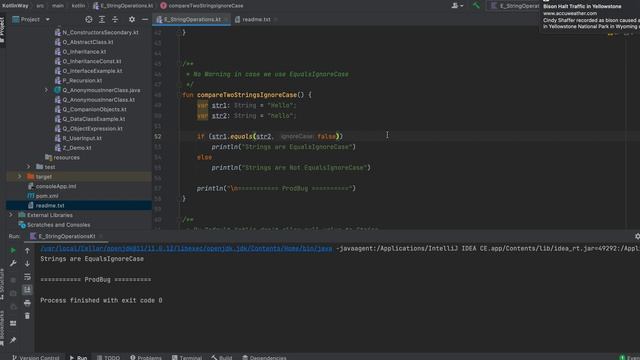Viewport: 640px width, 360px height.
Task: Close the readme.txt editor tab
Action: [276, 19]
